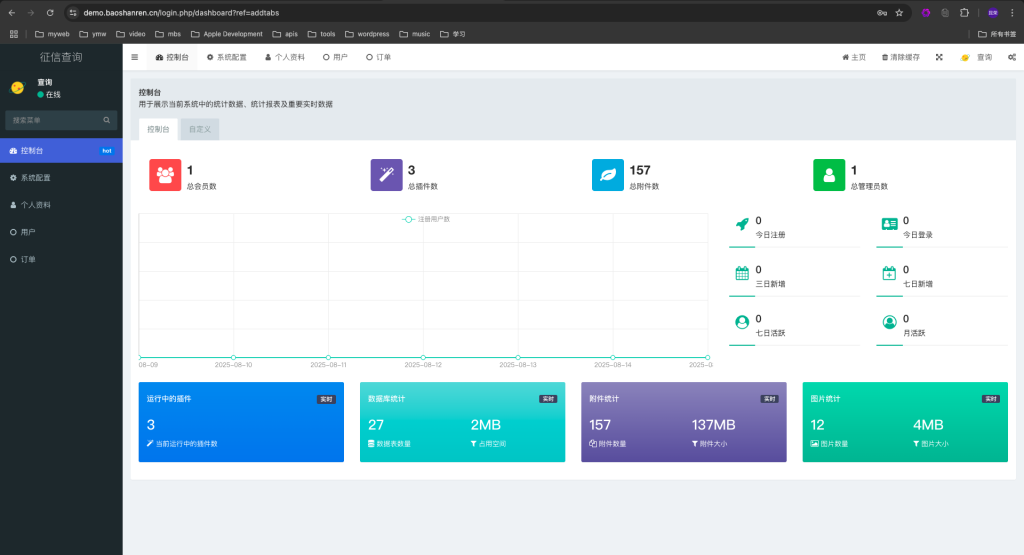
Task: Click the 图片统计 card title
Action: point(825,399)
